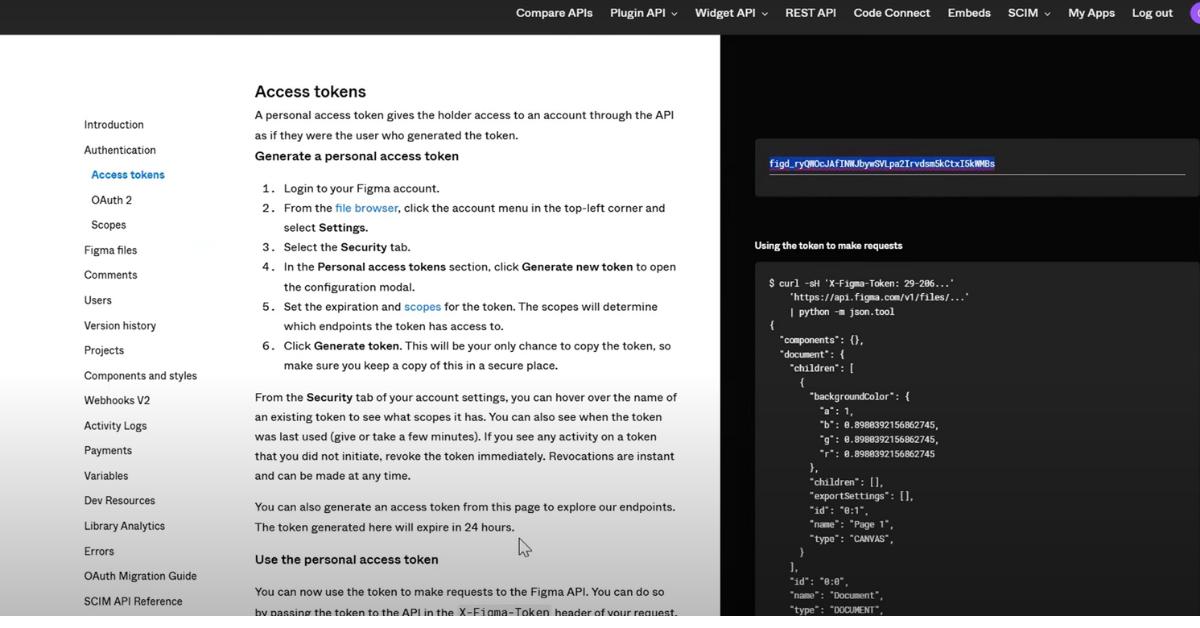Open Payments in the sidebar
This screenshot has width=1200, height=628.
click(x=108, y=451)
